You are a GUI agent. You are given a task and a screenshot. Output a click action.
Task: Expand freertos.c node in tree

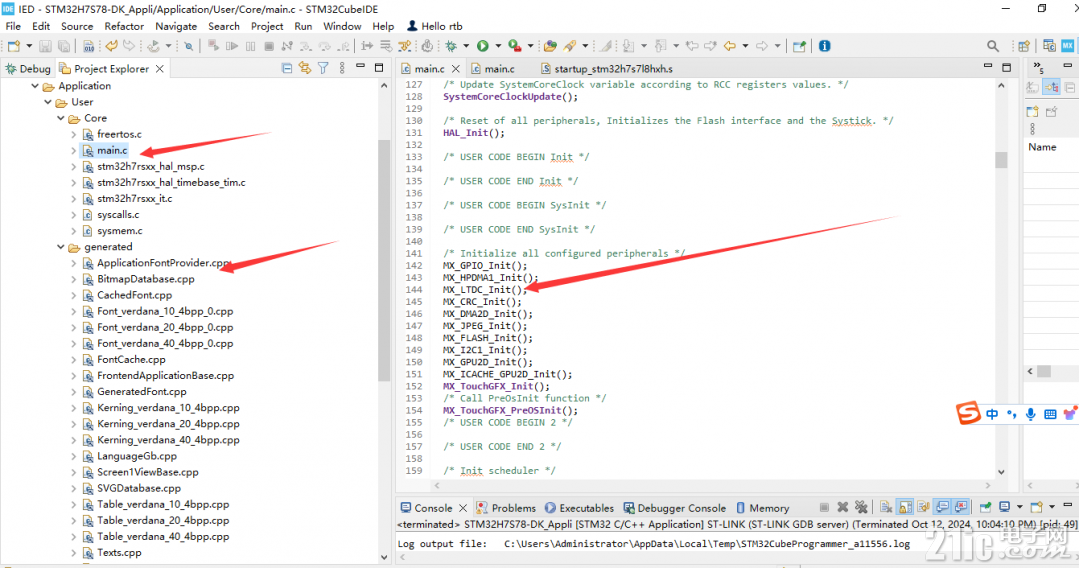tap(74, 134)
